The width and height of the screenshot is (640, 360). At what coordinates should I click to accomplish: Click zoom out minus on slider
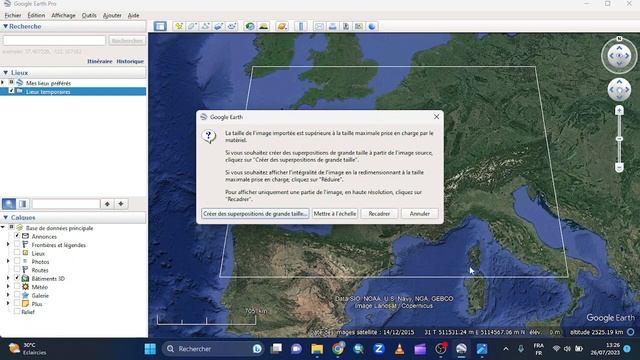619,167
